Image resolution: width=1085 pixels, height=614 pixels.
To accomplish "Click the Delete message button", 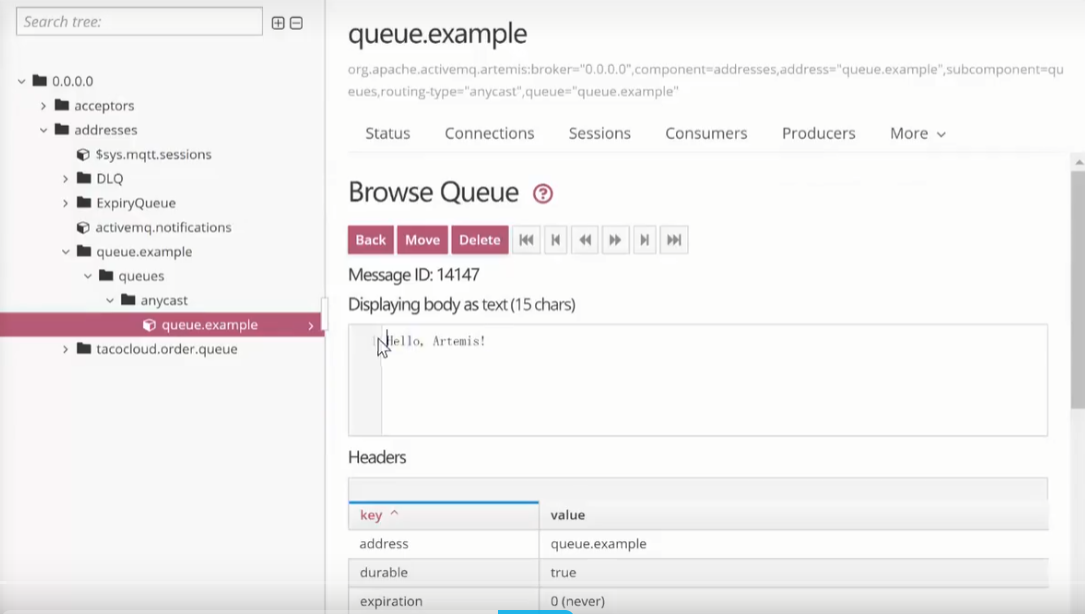I will (479, 240).
